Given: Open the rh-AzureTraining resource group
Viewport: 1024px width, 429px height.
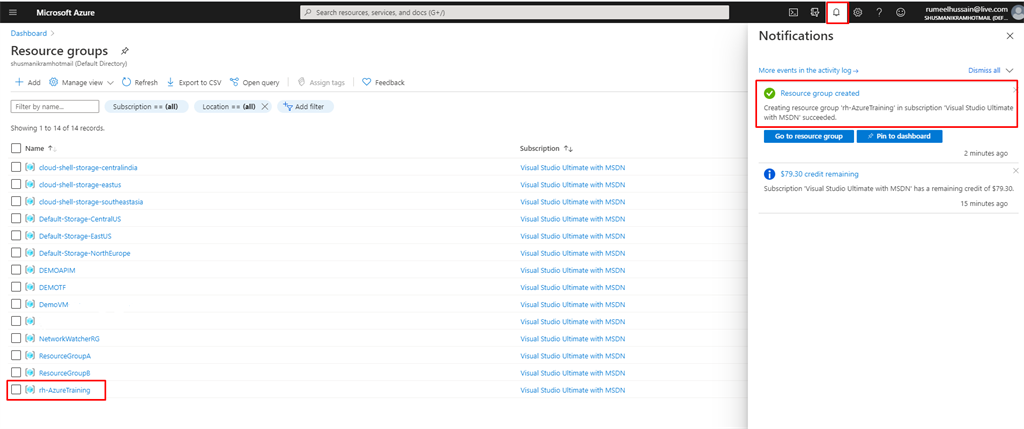Looking at the screenshot, I should pos(65,390).
